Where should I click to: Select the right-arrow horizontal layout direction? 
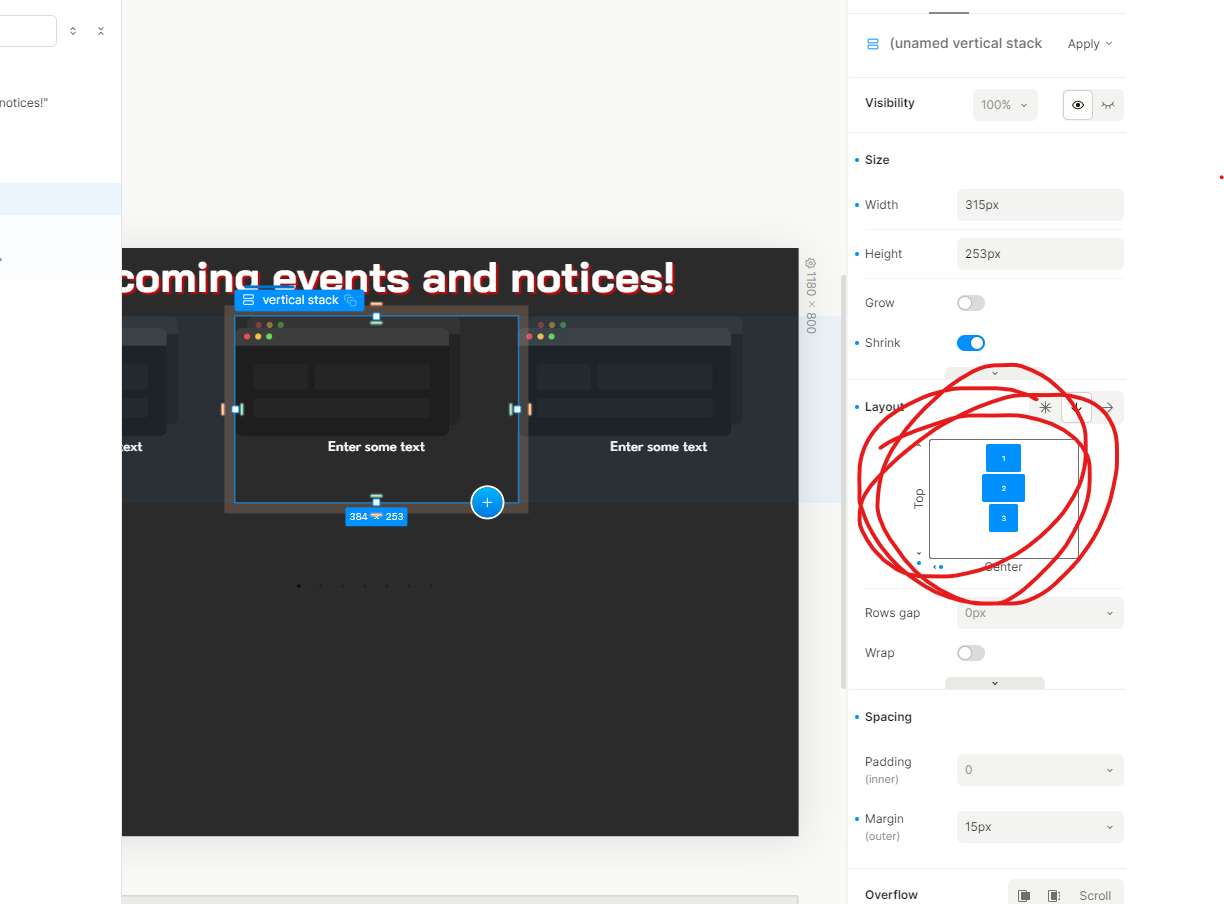[1107, 408]
